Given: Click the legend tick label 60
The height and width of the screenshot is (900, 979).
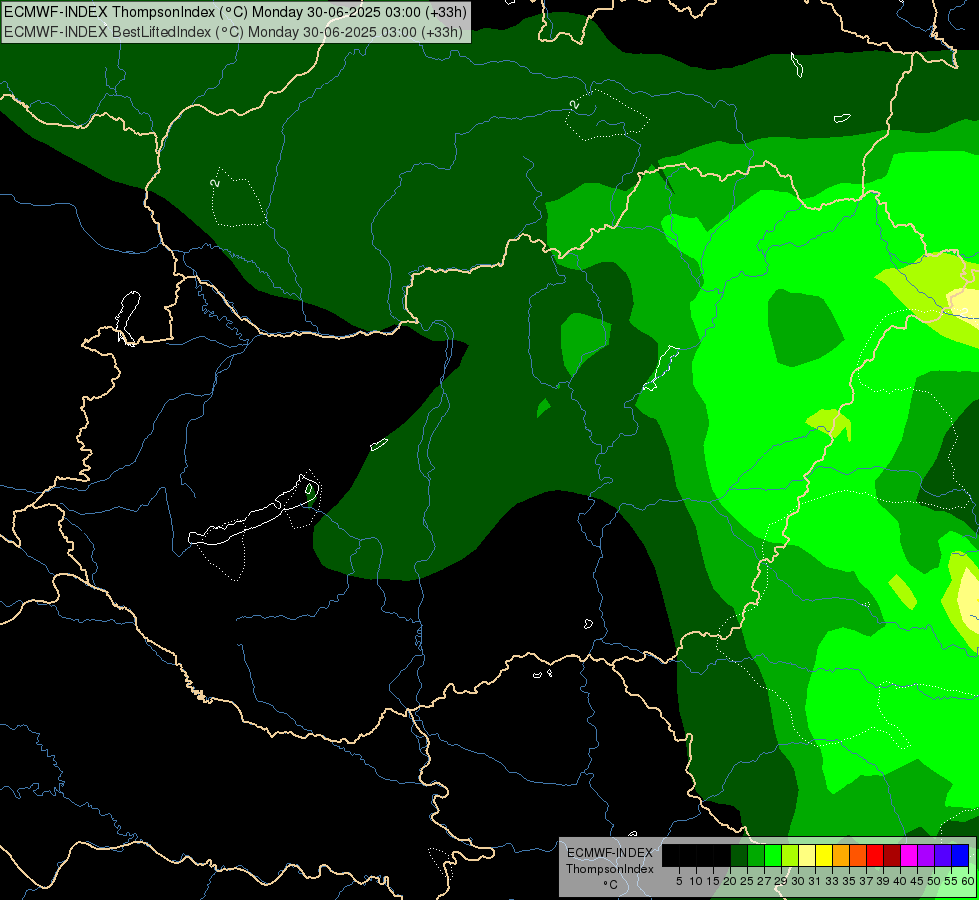Looking at the screenshot, I should (968, 881).
